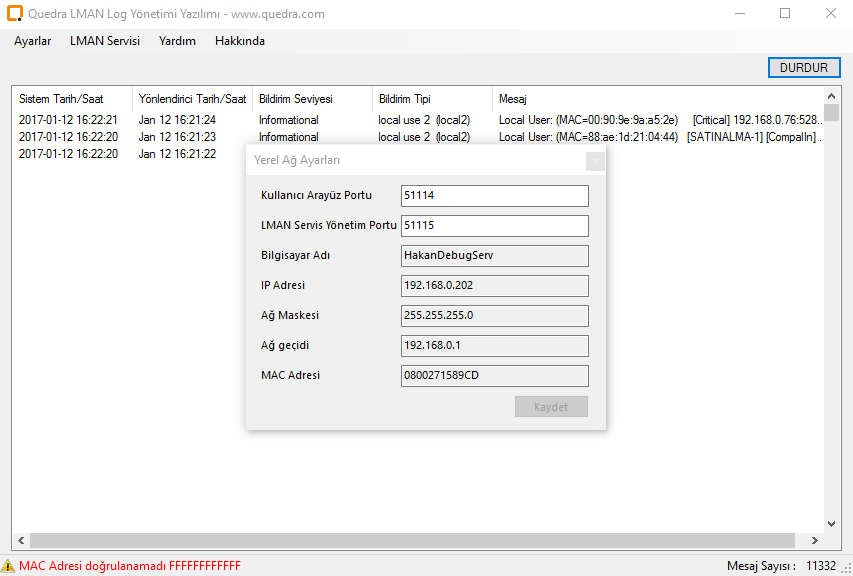Open the LMAN Servisi menu
This screenshot has width=853, height=576.
pos(105,41)
